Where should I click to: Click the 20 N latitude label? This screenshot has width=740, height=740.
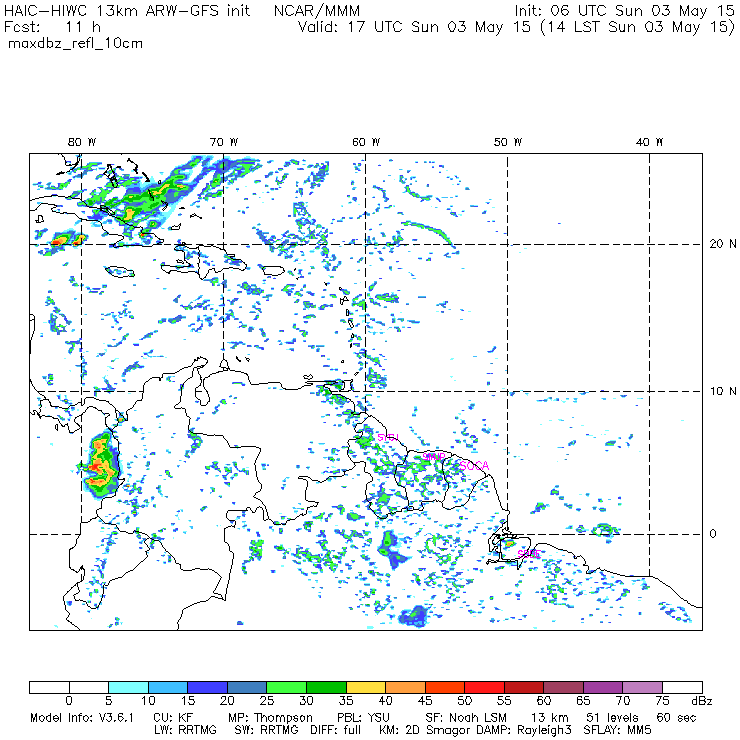click(x=723, y=244)
